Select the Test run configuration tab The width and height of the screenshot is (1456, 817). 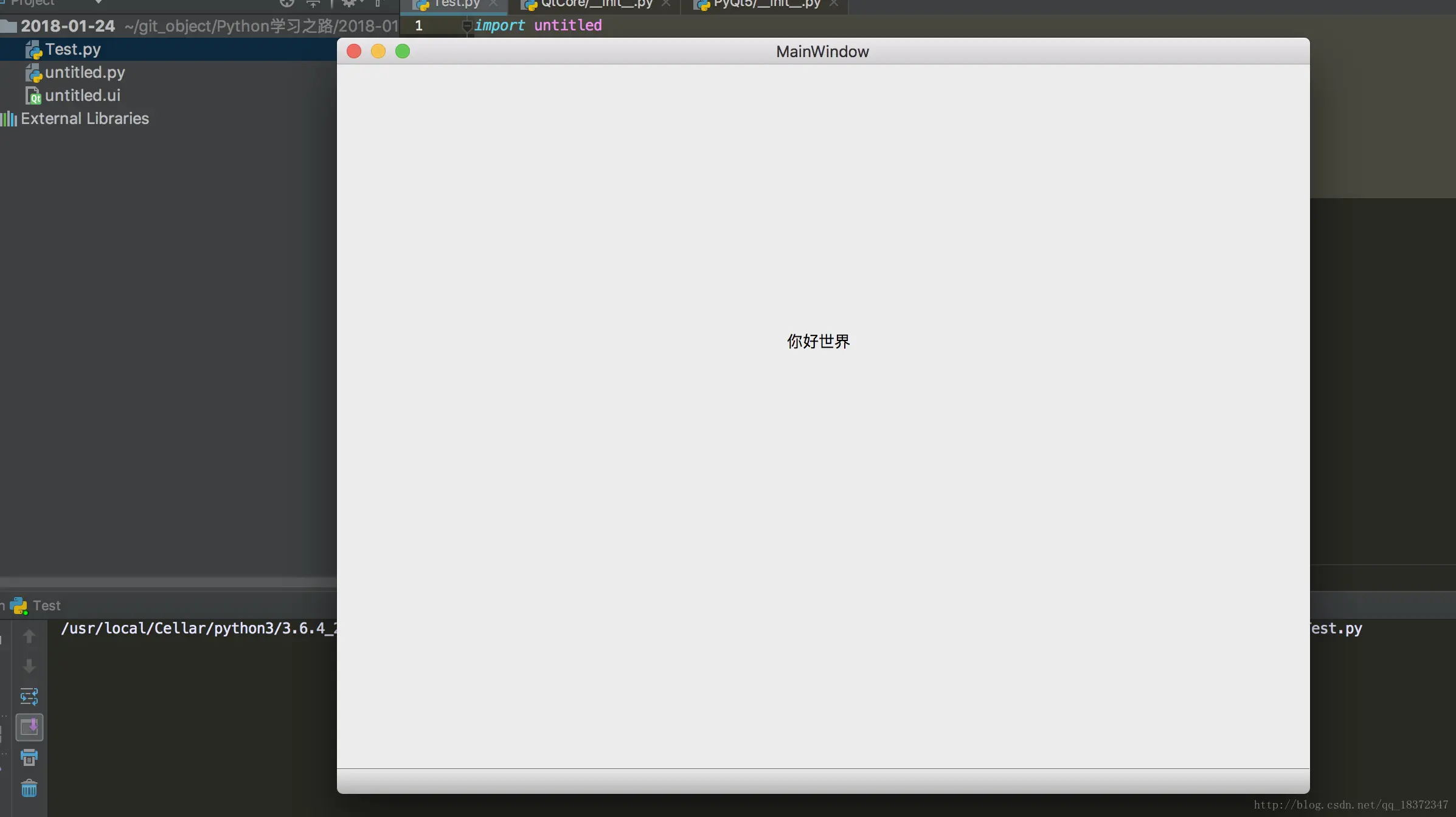point(46,605)
